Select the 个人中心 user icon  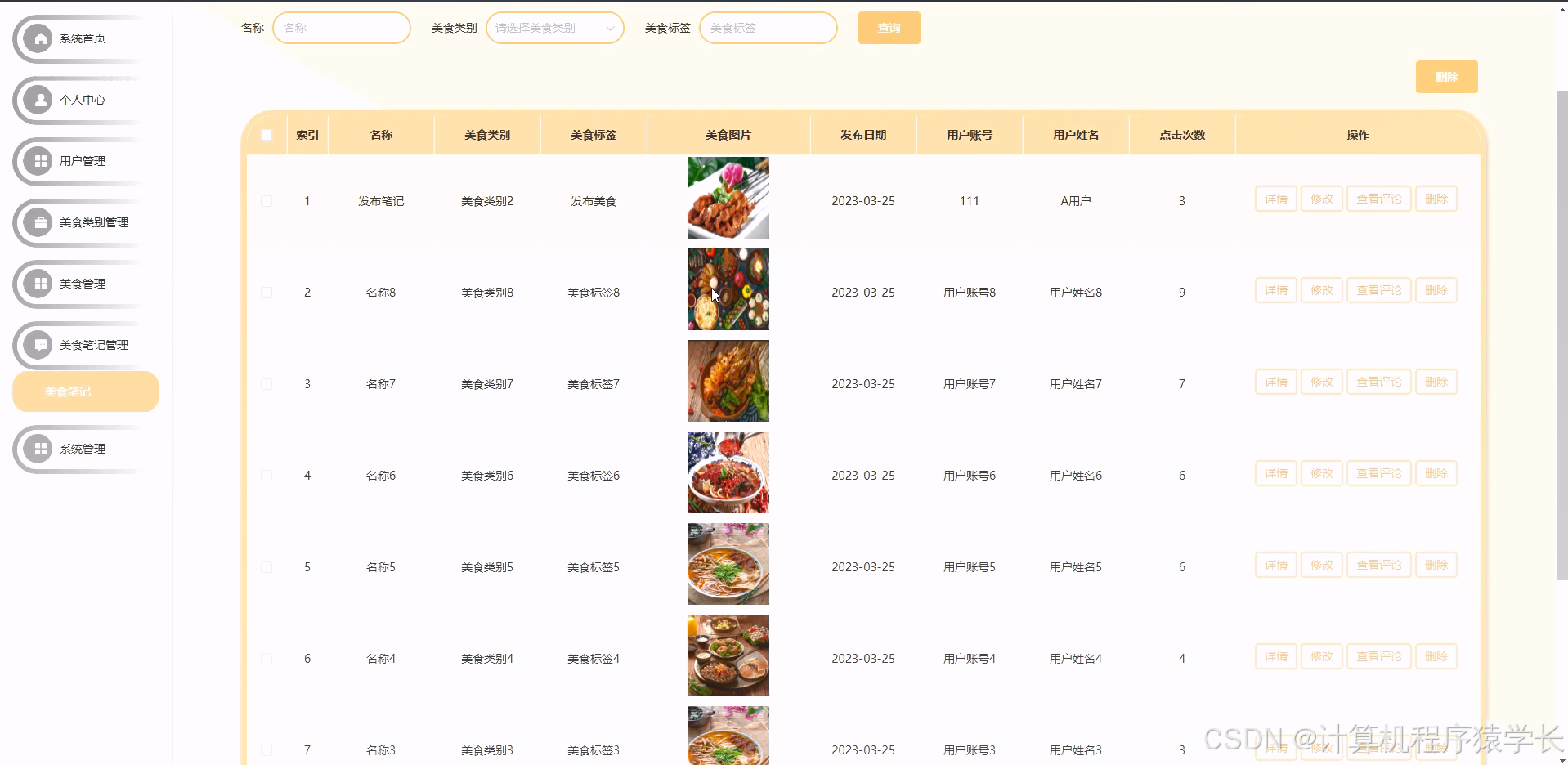pyautogui.click(x=38, y=99)
